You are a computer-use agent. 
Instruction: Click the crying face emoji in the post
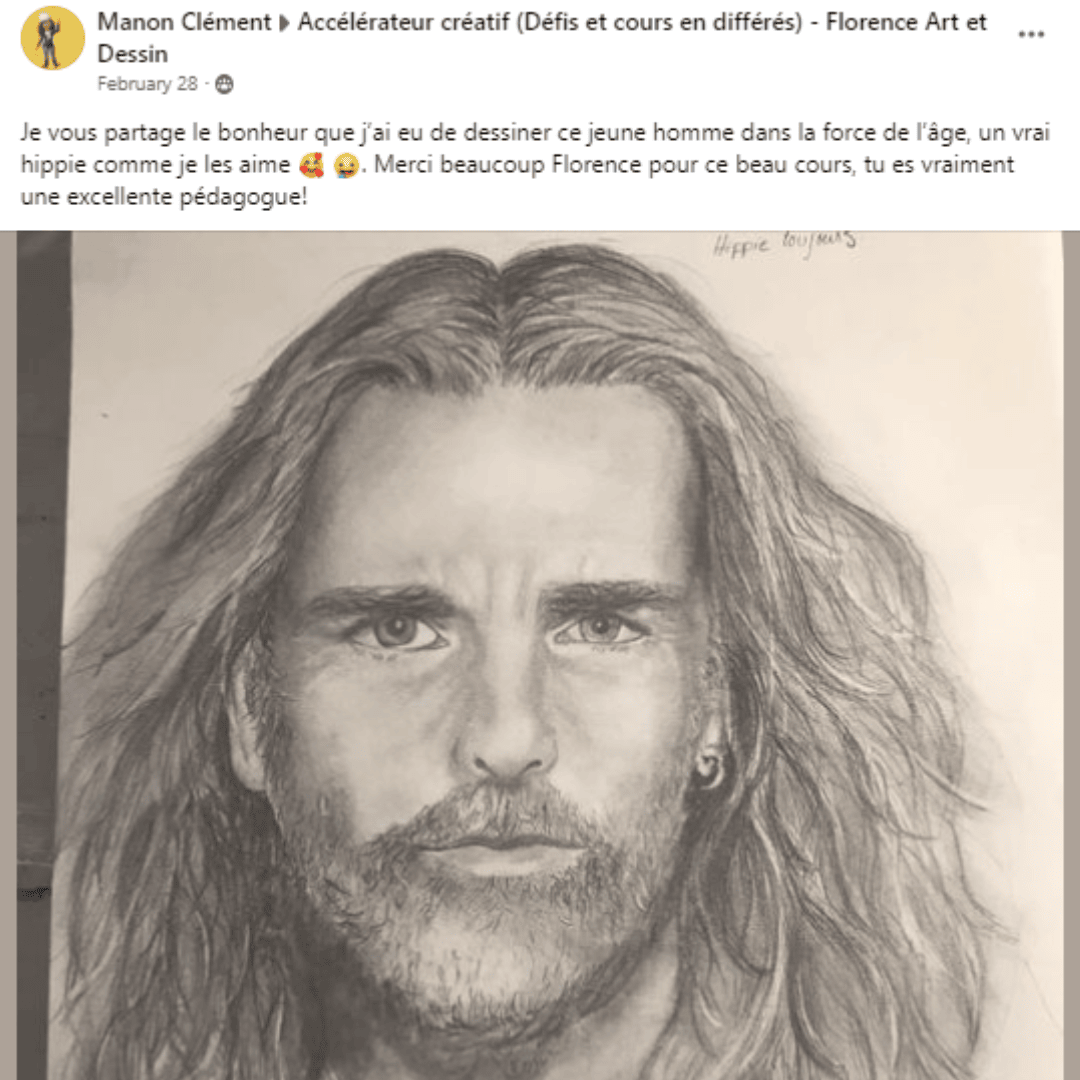(x=346, y=165)
